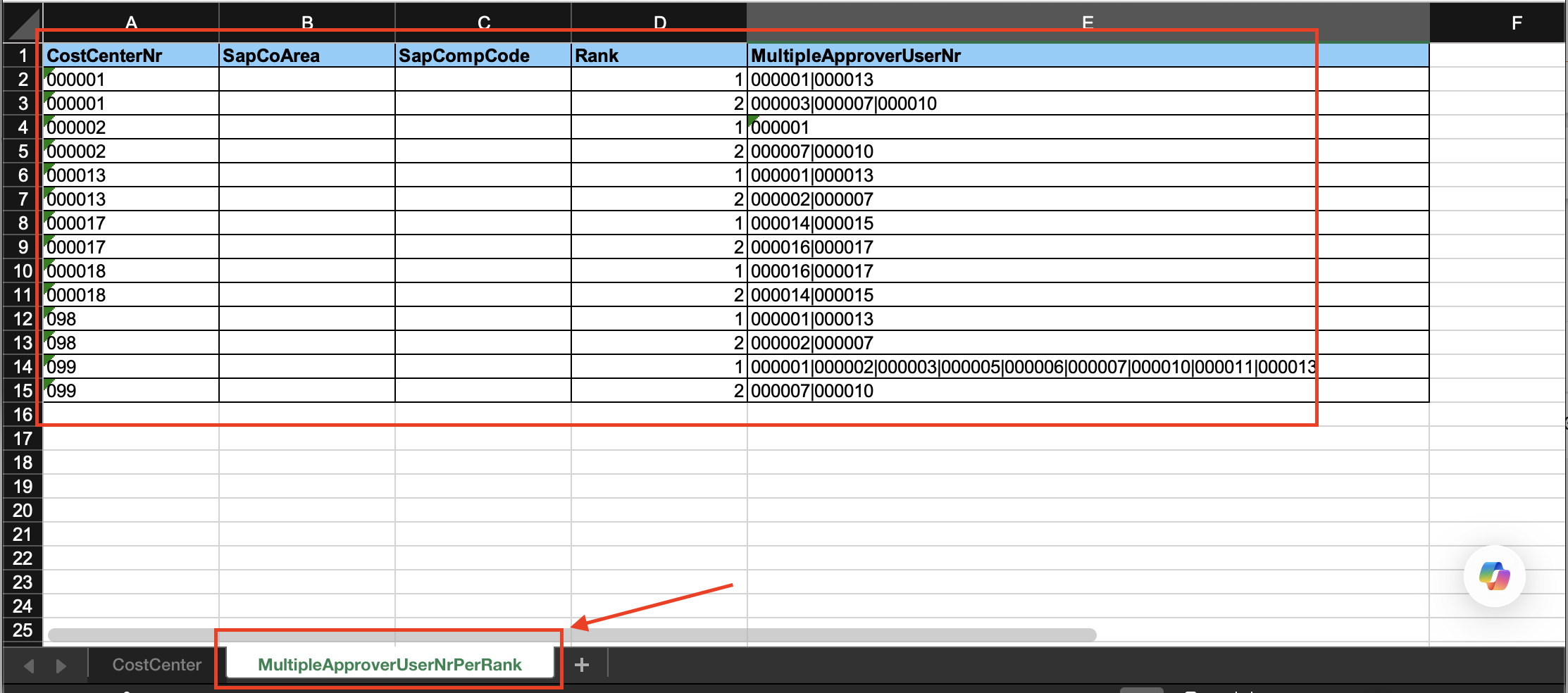Viewport: 1568px width, 693px height.
Task: Select cell A6 with 000013
Action: [131, 175]
